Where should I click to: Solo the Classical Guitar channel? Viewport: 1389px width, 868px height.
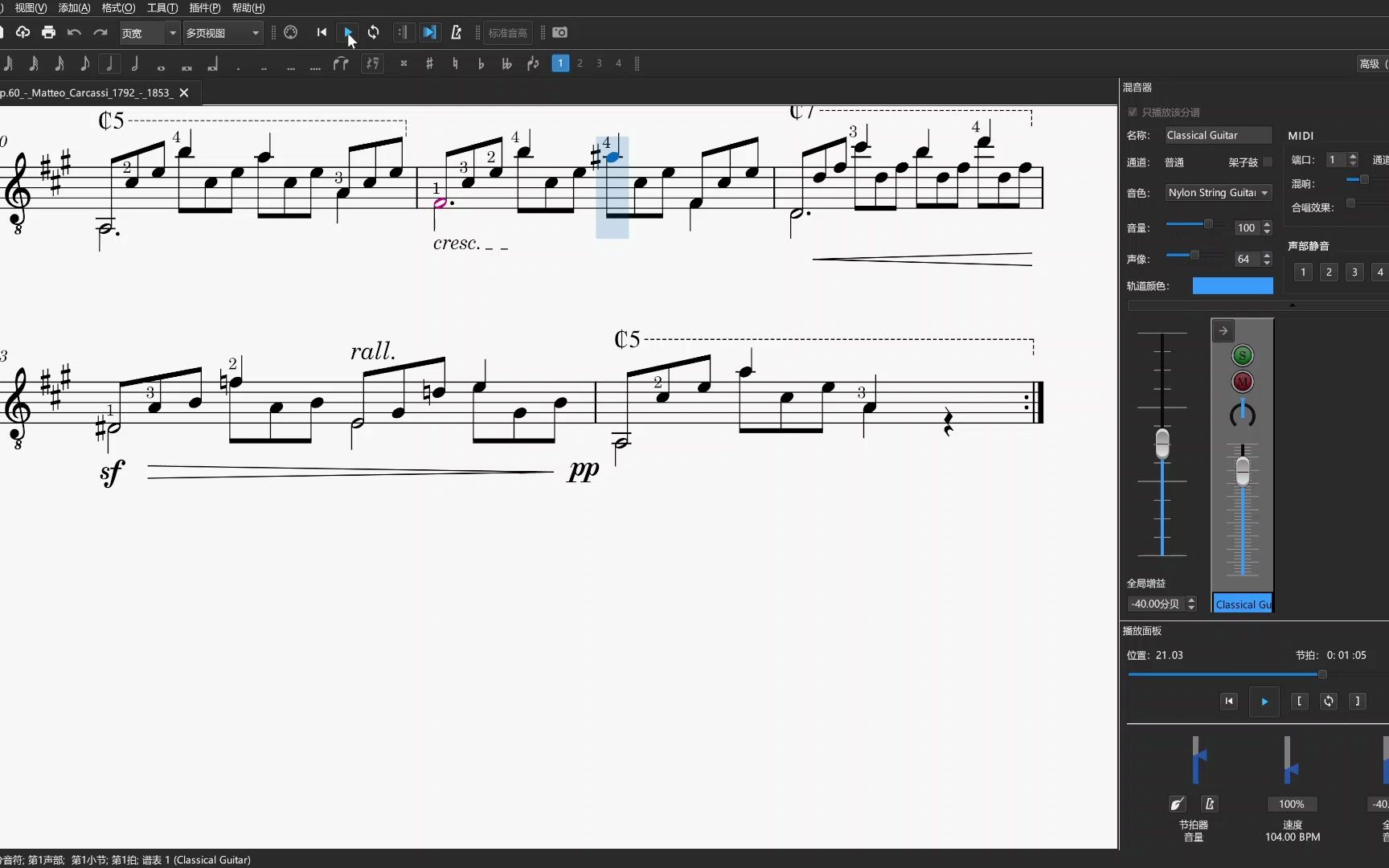1242,355
